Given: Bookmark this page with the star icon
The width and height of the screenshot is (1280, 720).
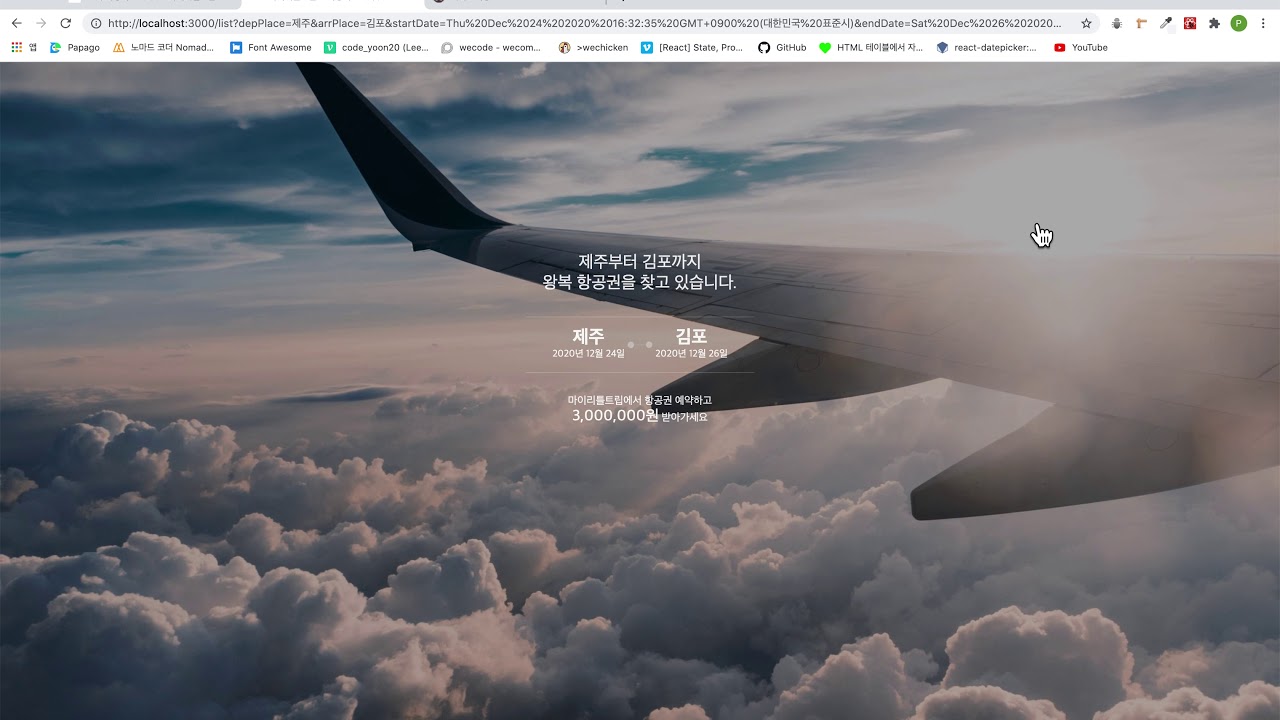Looking at the screenshot, I should click(1086, 23).
